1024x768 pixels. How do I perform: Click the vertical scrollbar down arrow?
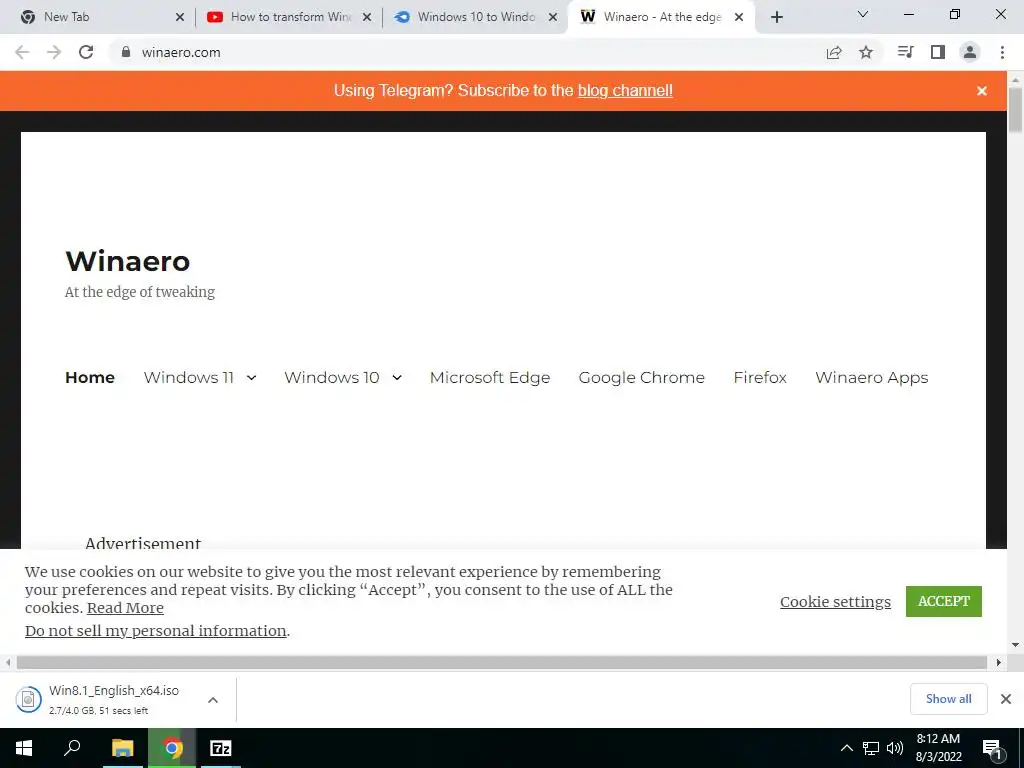click(x=1016, y=645)
